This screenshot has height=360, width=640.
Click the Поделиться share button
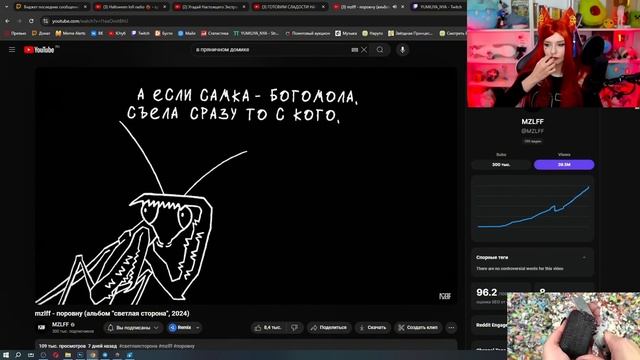click(329, 327)
